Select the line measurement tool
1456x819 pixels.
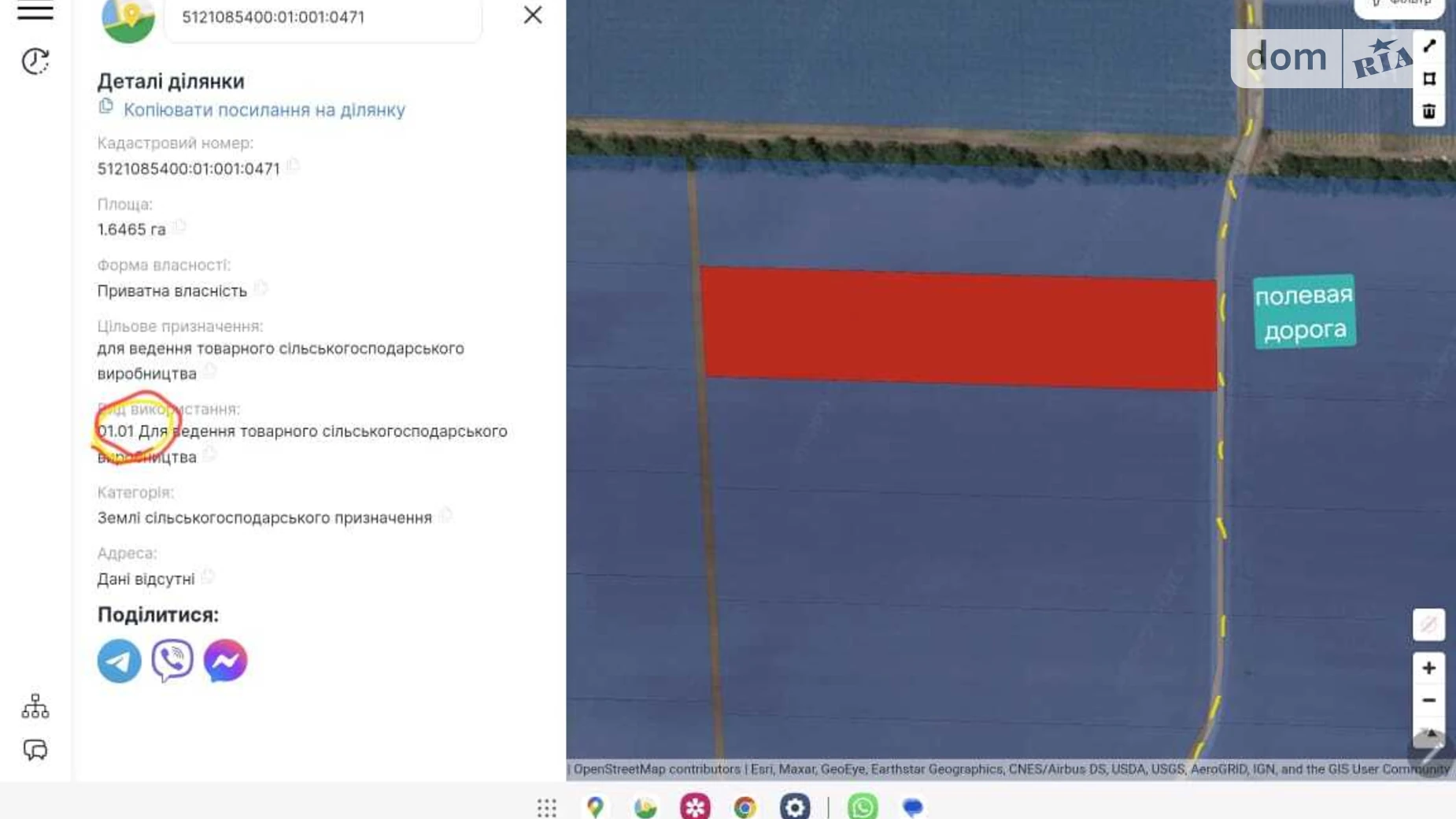(1429, 46)
